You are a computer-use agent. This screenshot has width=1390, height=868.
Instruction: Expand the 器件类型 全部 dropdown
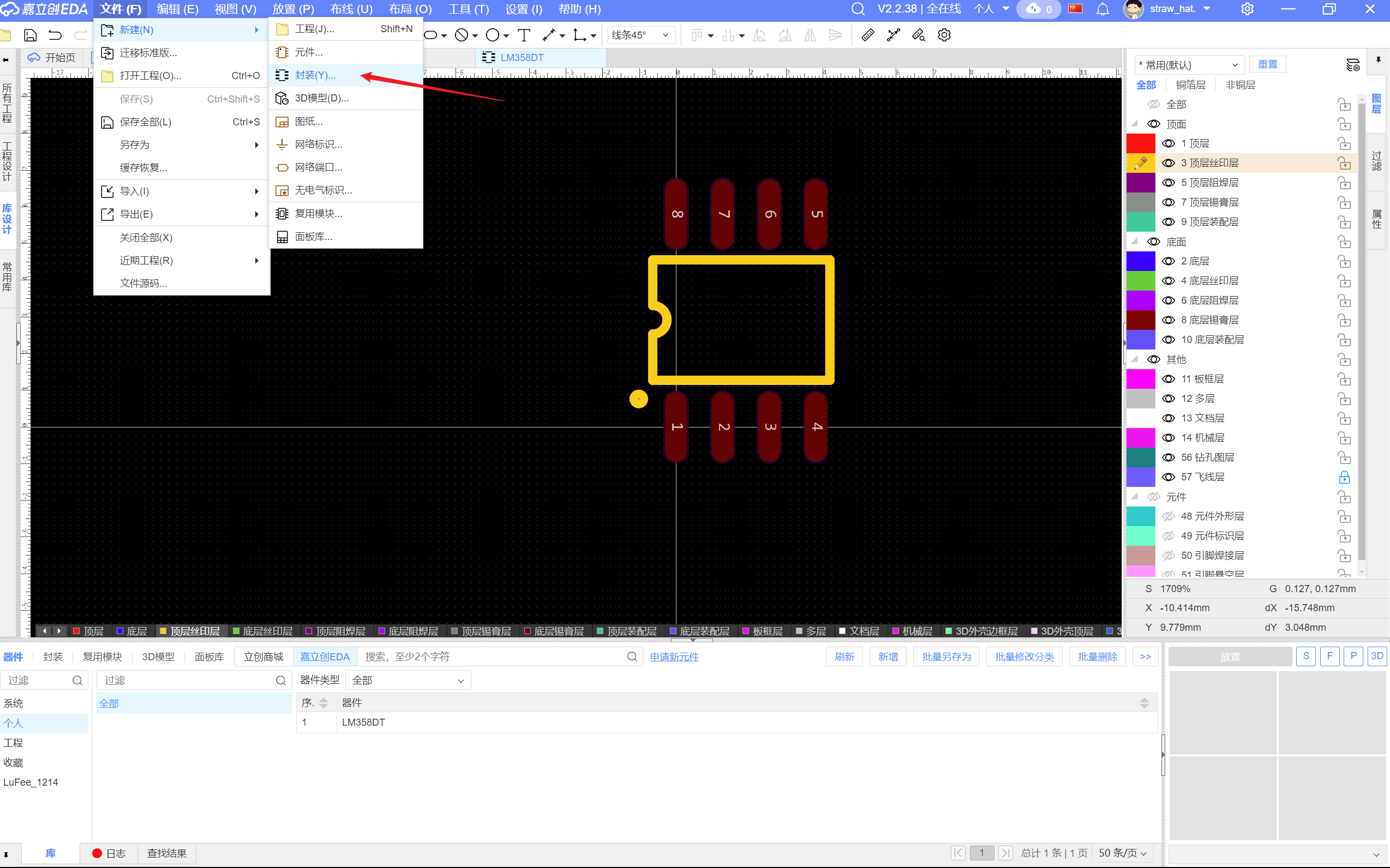pos(408,680)
